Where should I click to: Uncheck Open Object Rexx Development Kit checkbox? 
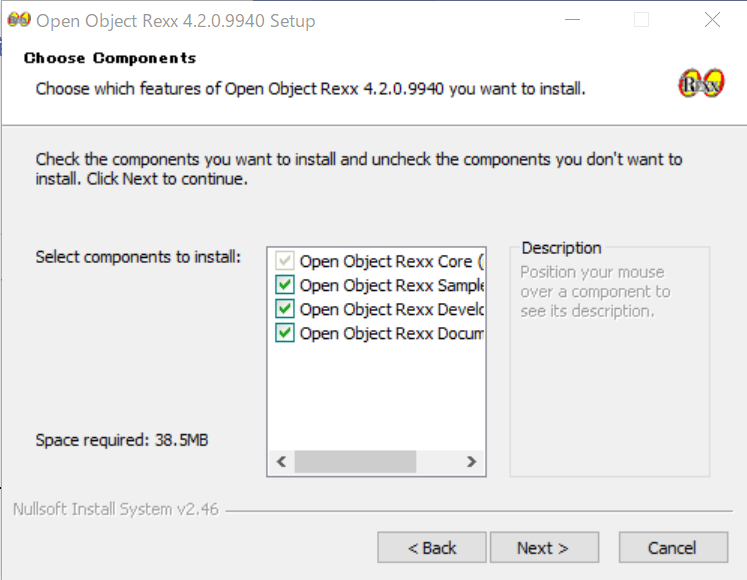(285, 309)
